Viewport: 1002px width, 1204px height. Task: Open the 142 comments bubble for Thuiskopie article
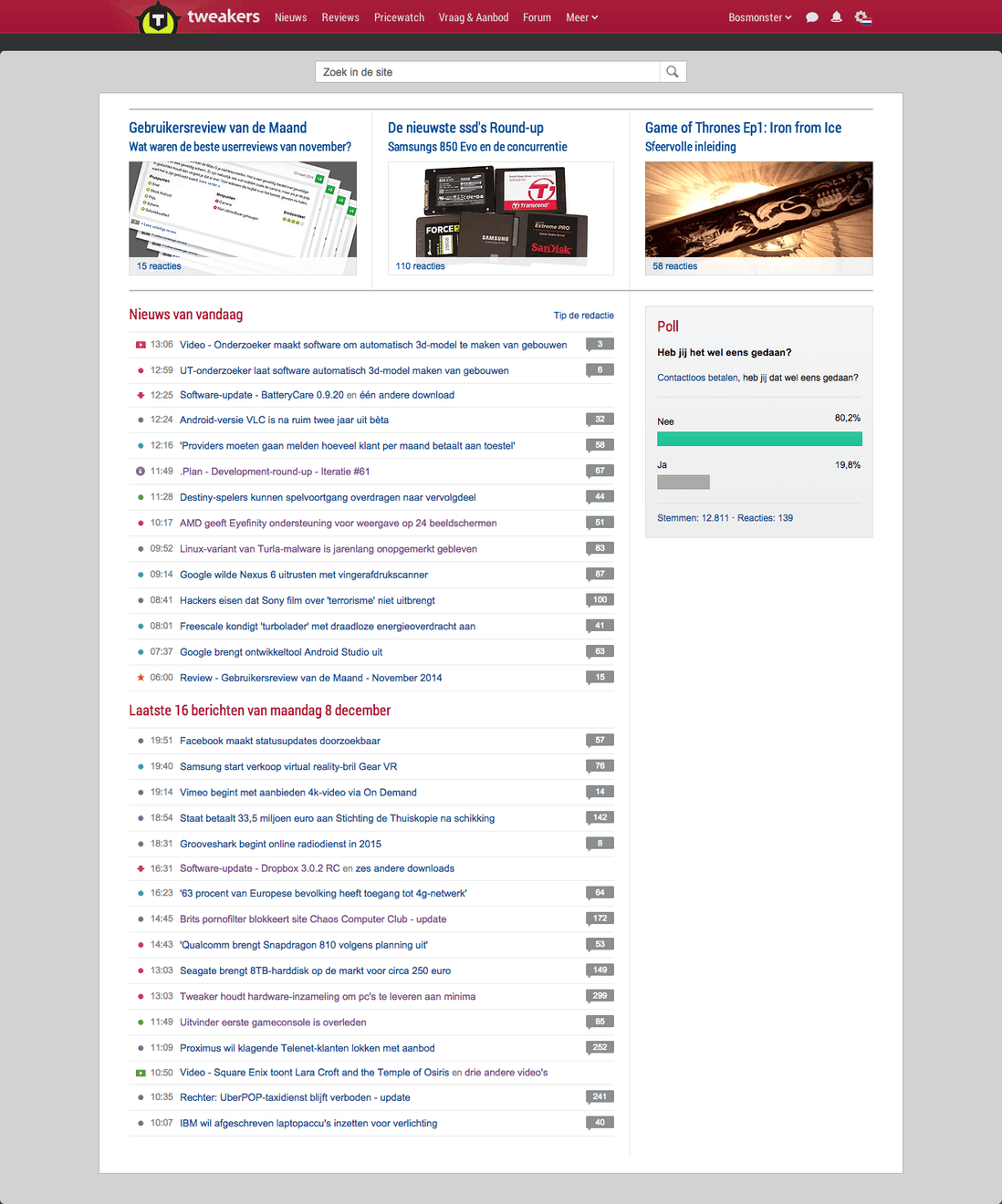tap(600, 818)
